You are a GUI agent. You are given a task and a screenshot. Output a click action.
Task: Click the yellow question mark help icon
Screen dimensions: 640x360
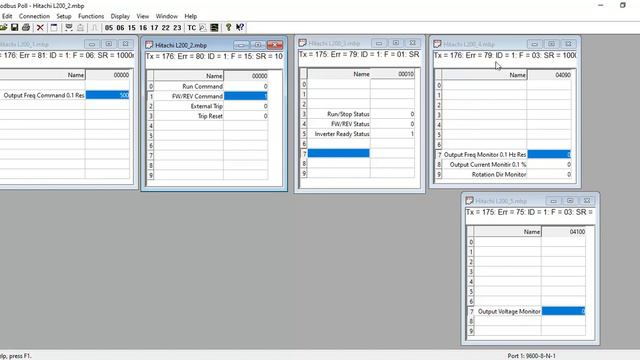click(x=229, y=27)
